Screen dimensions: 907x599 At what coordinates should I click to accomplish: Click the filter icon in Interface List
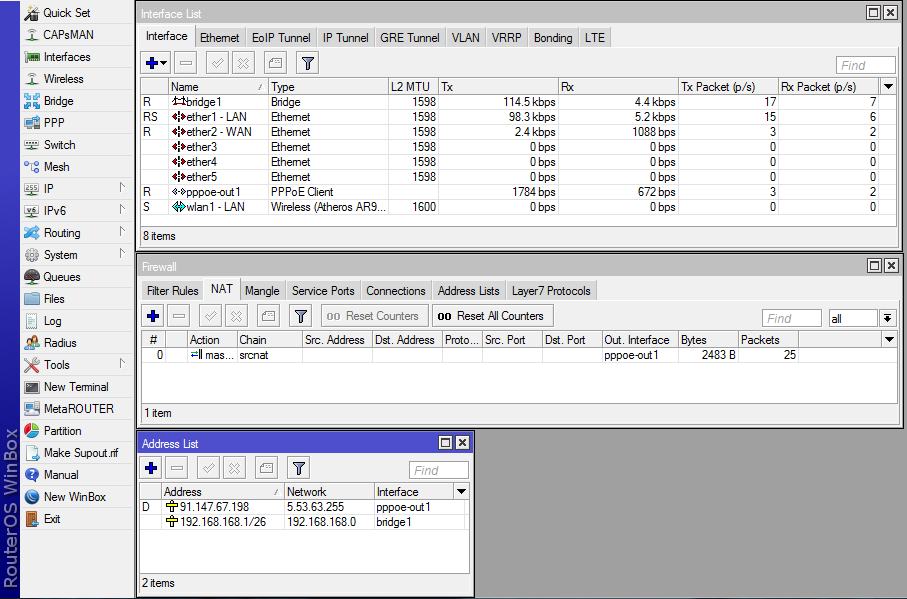[x=308, y=63]
